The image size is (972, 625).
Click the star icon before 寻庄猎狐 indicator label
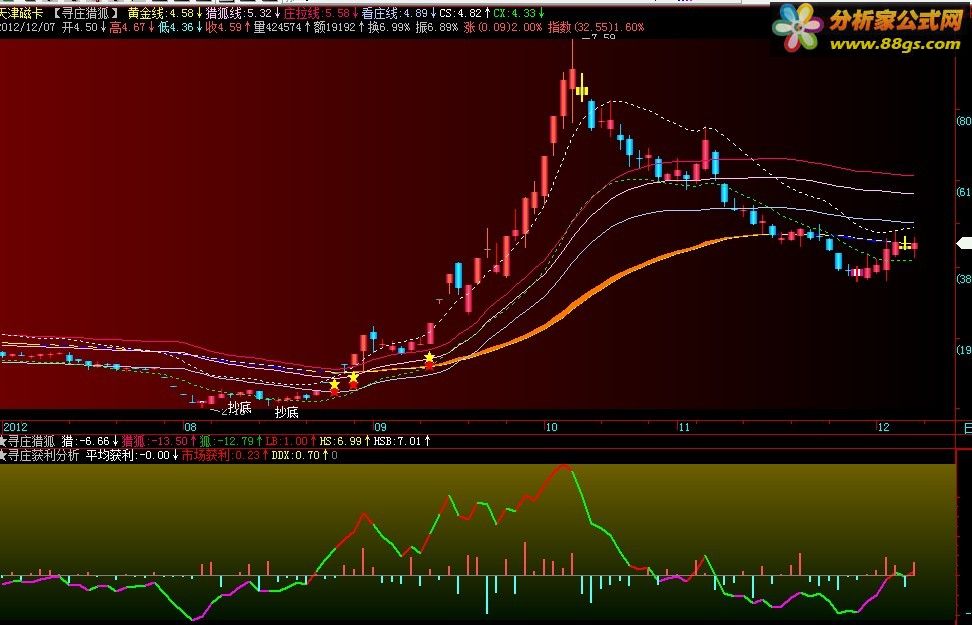(2, 441)
